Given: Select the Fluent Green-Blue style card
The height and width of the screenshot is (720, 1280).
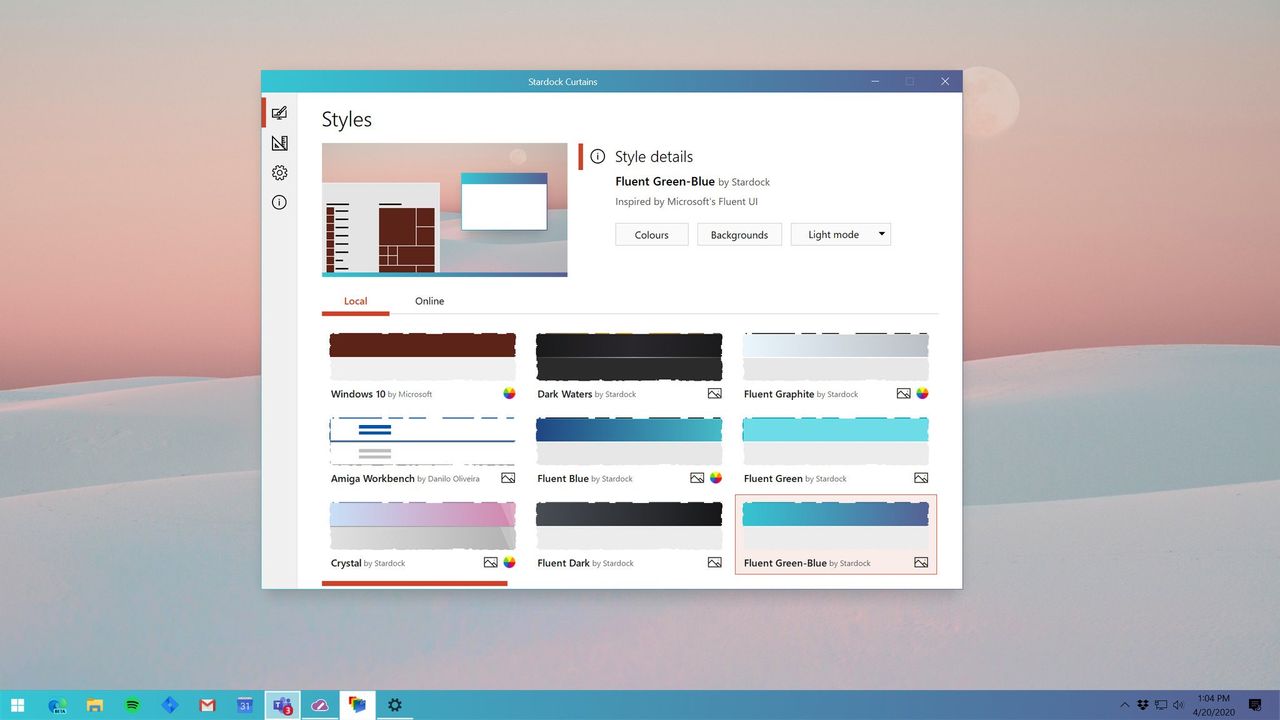Looking at the screenshot, I should pyautogui.click(x=835, y=534).
